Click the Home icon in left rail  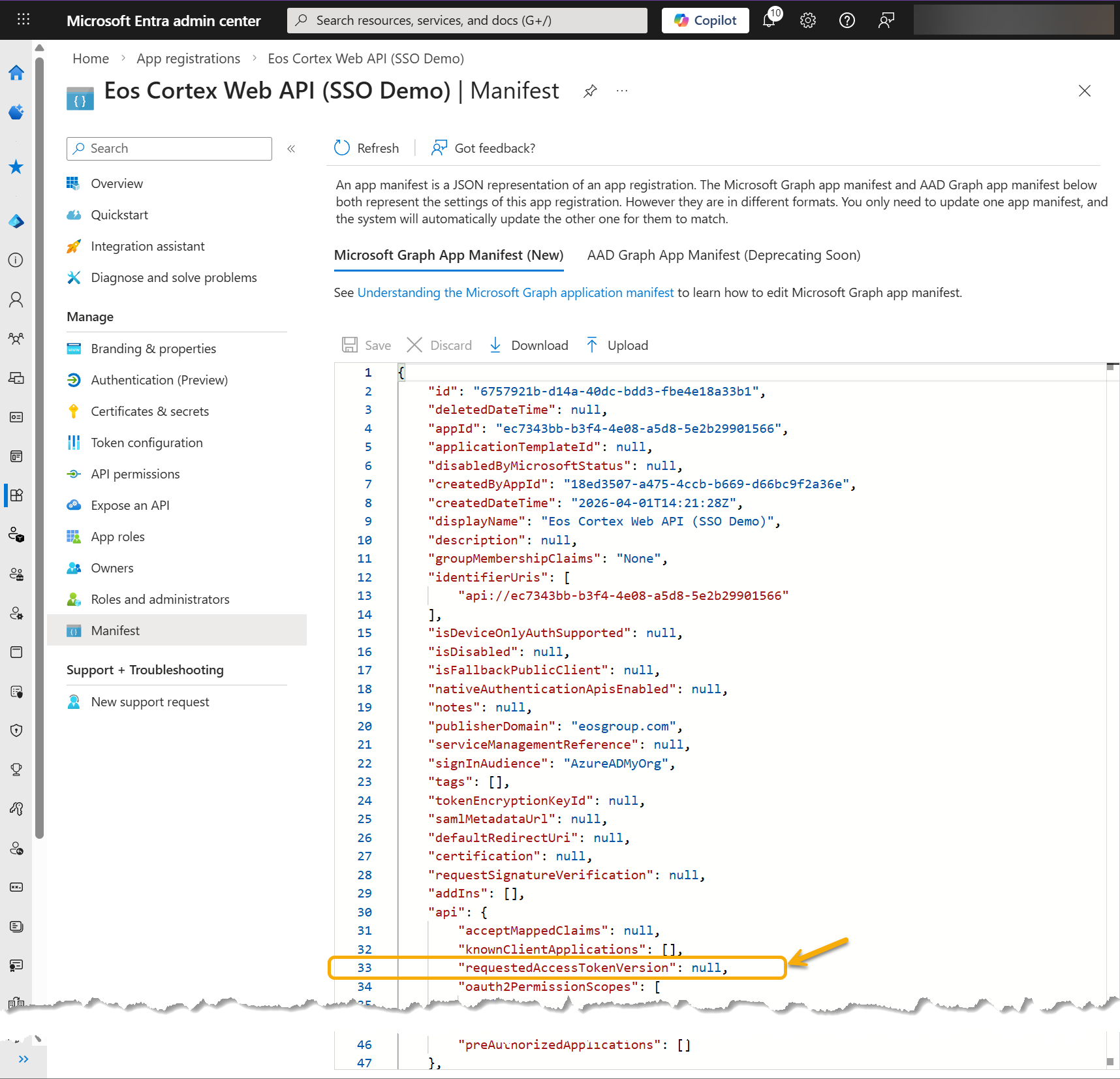(16, 72)
